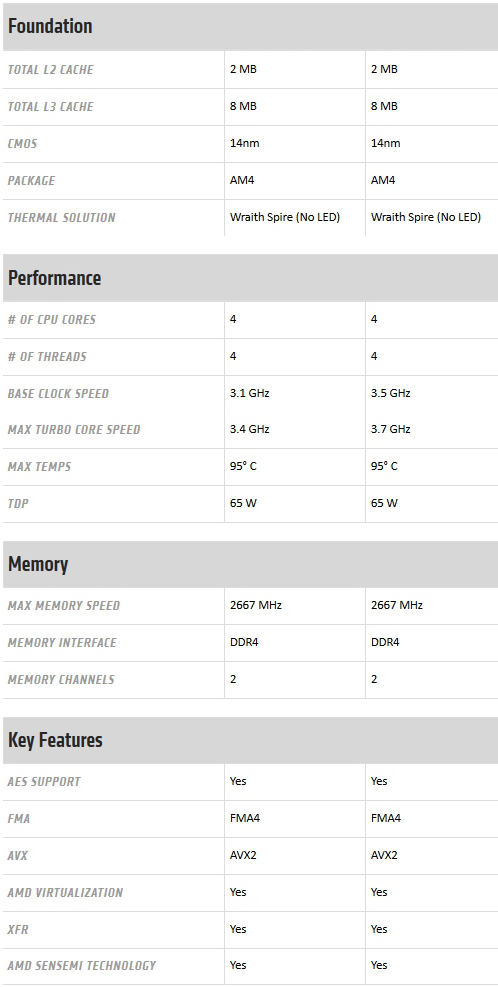Select the AMD SENSEMI TECHNOLOGY label
498x987 pixels.
click(x=82, y=966)
